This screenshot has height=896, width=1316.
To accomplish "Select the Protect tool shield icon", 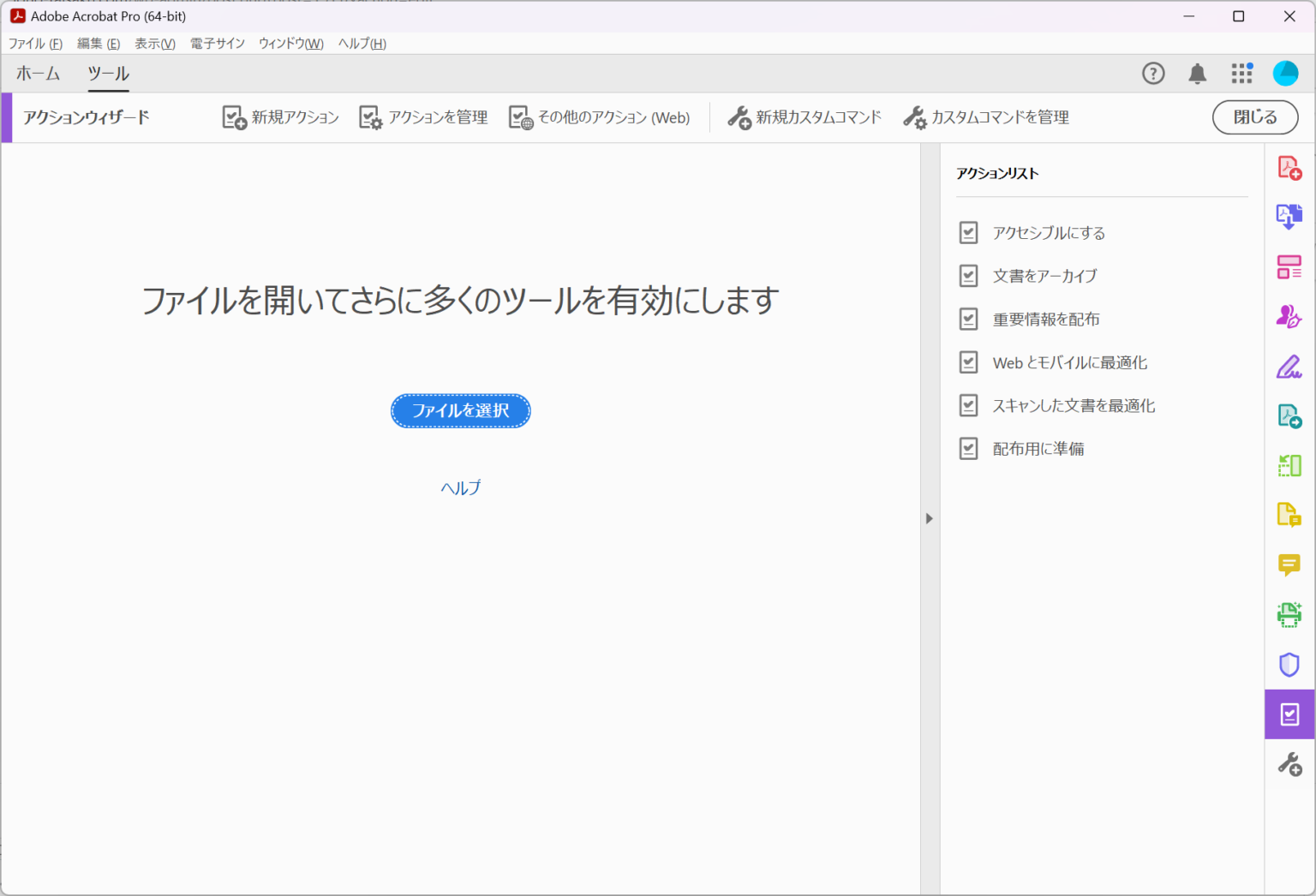I will (x=1289, y=665).
